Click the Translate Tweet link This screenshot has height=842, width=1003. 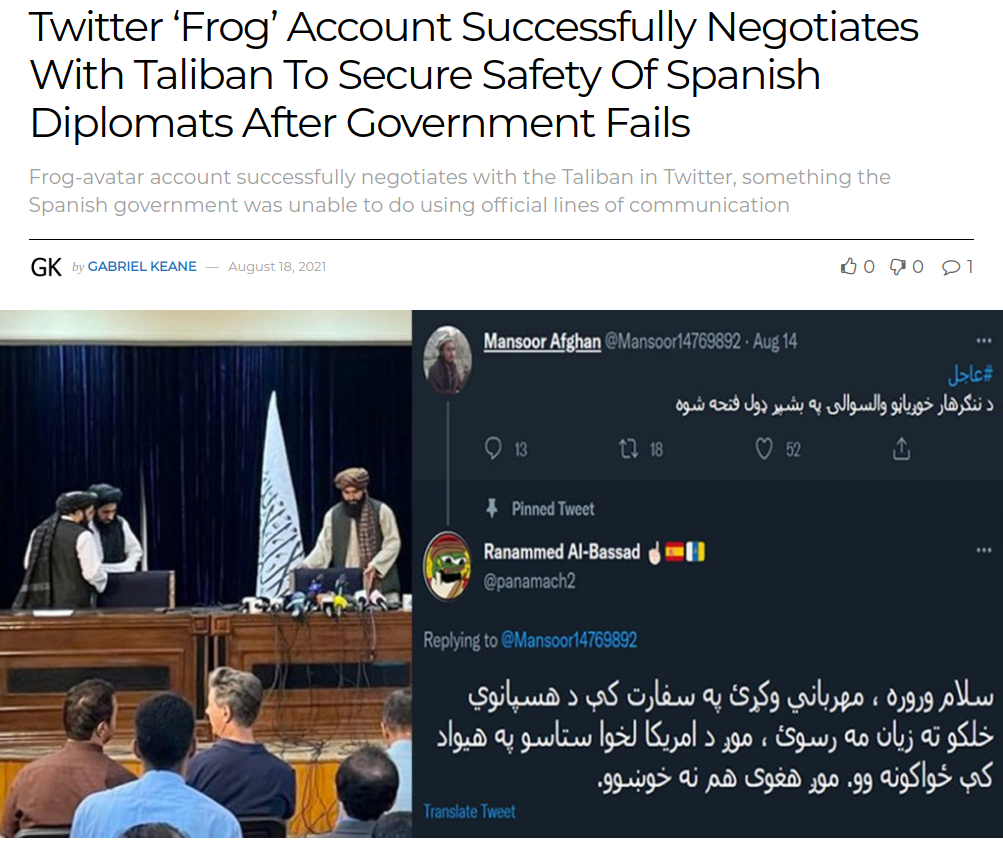click(469, 811)
